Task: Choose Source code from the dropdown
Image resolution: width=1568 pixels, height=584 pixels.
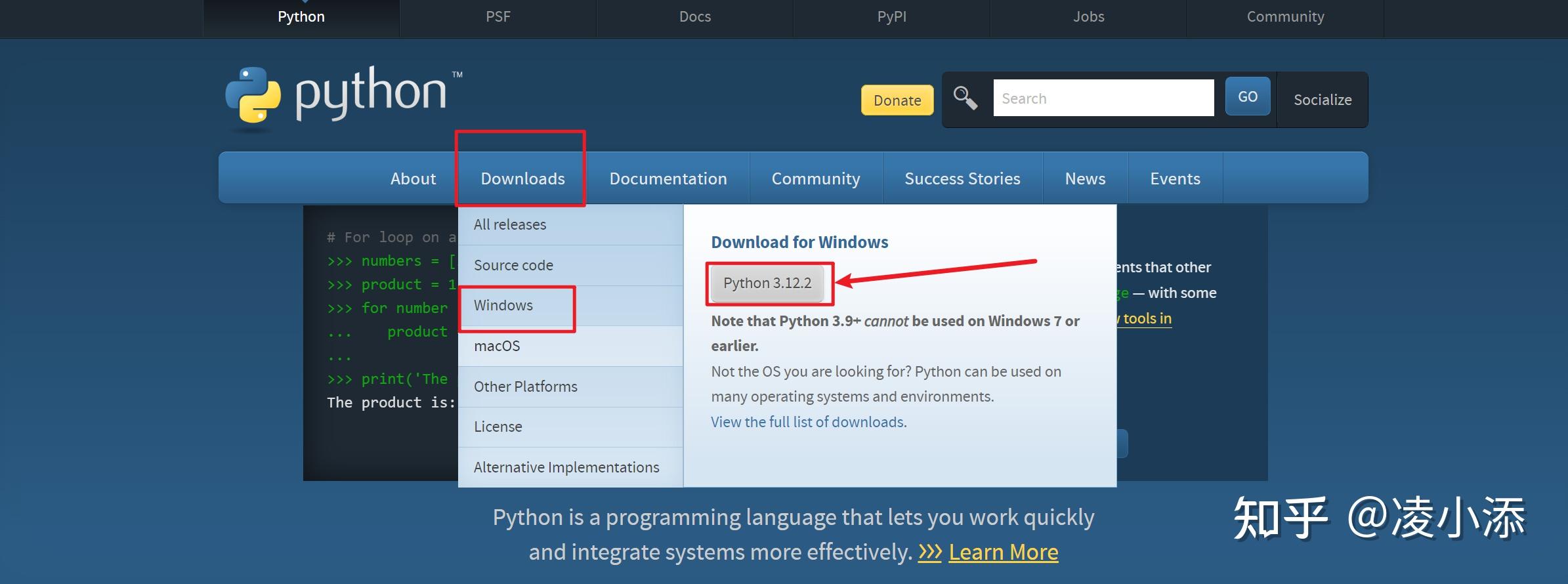Action: click(513, 265)
